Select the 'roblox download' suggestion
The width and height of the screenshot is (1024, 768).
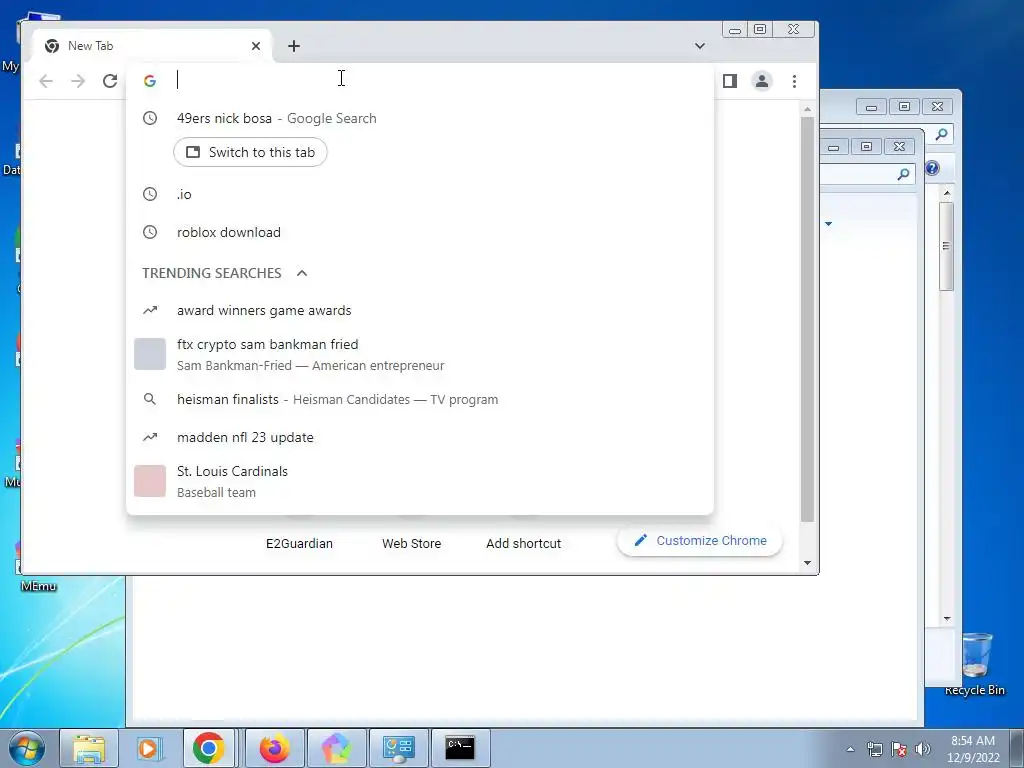point(420,232)
